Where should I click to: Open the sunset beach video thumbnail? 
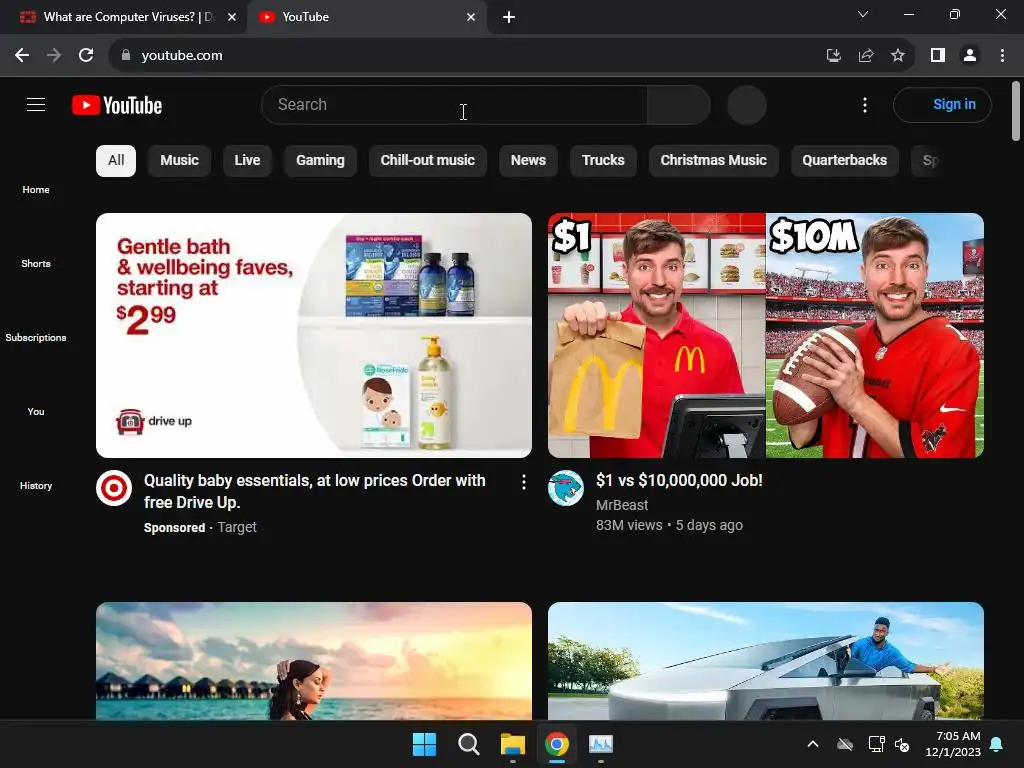point(314,661)
